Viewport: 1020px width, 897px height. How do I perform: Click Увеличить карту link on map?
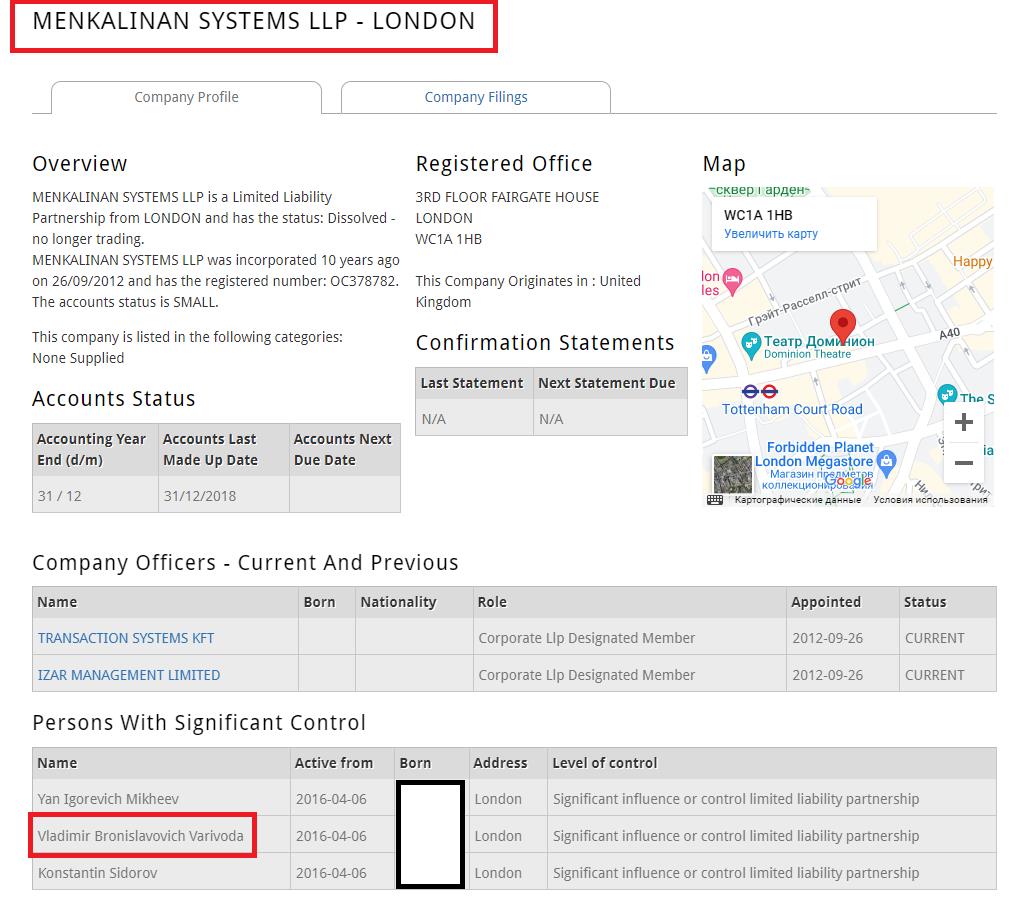pyautogui.click(x=771, y=234)
